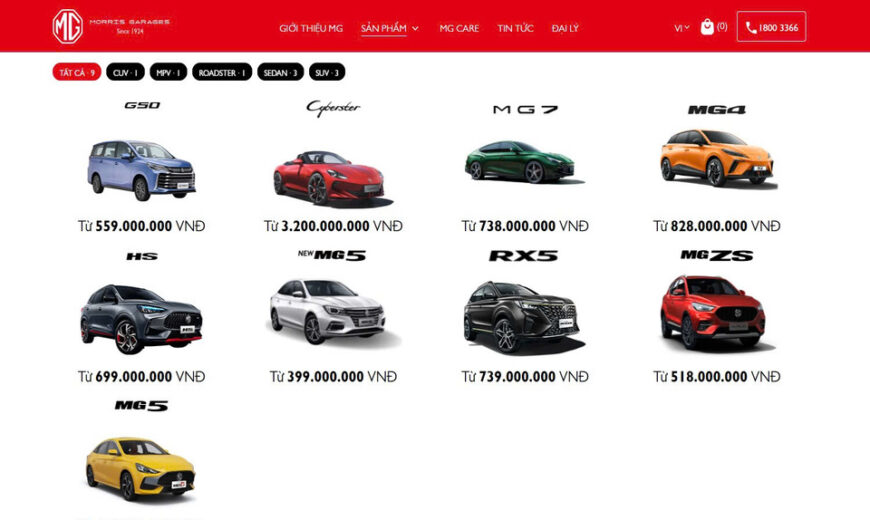This screenshot has height=520, width=870.
Task: Select the yellow MG5 car image
Action: point(141,468)
